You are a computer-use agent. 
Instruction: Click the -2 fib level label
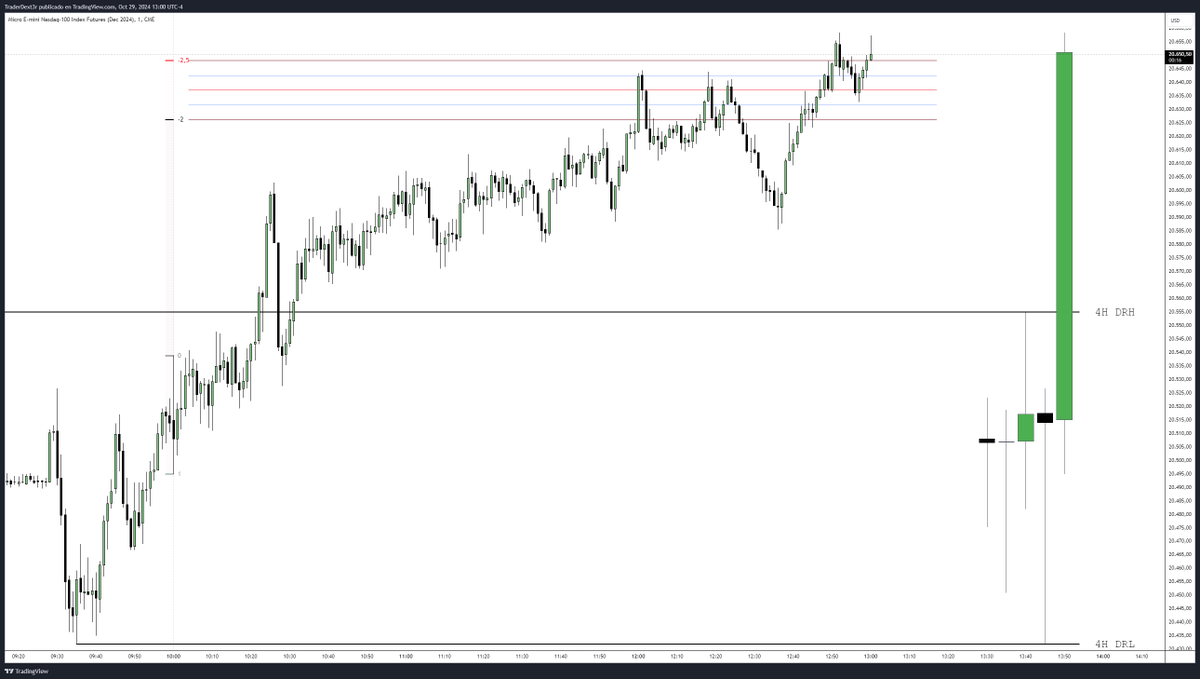pyautogui.click(x=181, y=119)
